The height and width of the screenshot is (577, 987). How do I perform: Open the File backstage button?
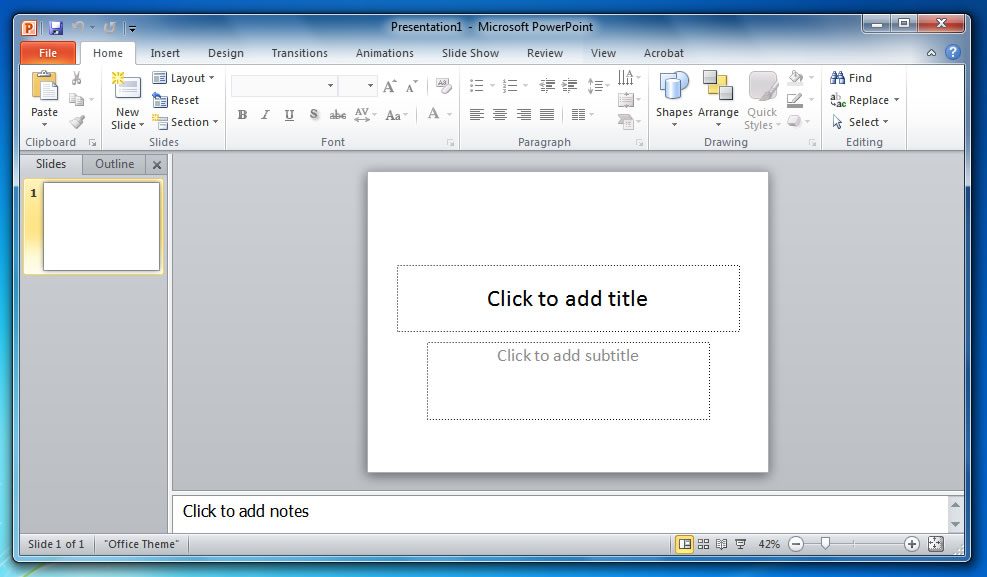click(x=47, y=53)
